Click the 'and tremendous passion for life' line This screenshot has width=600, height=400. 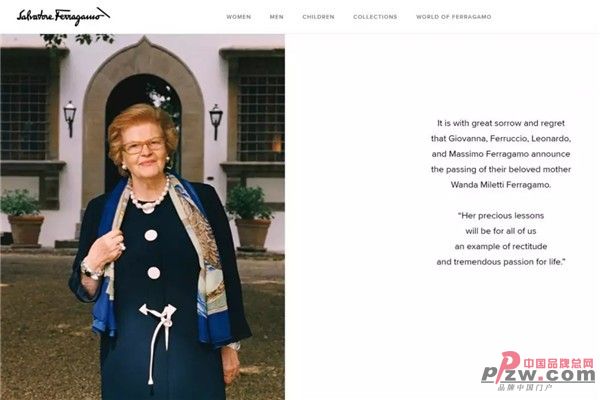tap(501, 262)
